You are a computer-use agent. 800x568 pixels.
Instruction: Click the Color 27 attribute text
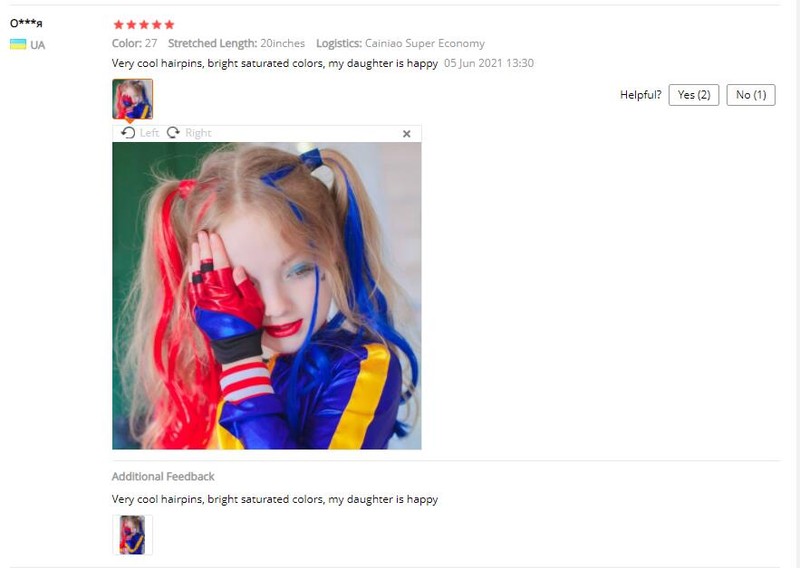135,43
